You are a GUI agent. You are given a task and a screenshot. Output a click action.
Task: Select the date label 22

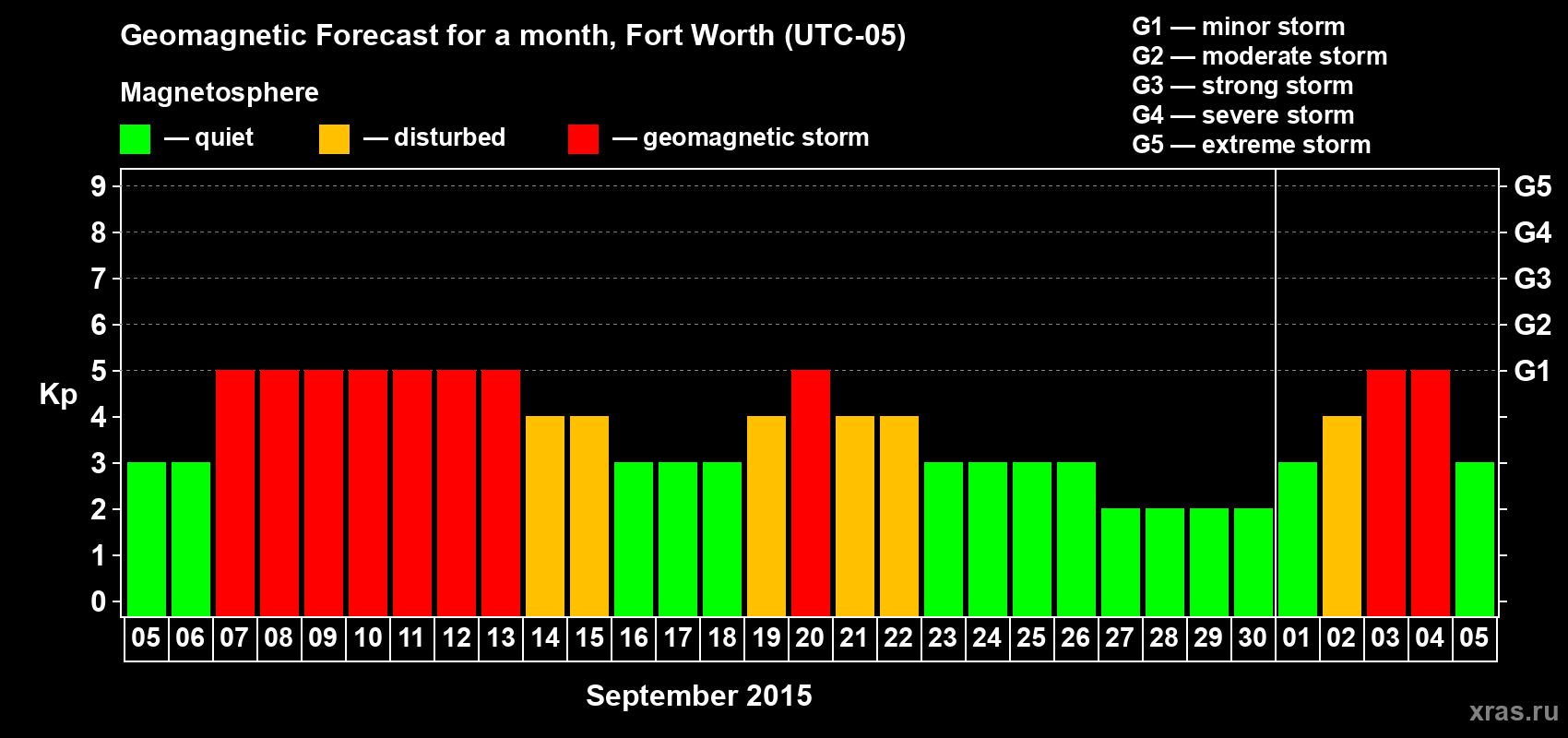898,637
